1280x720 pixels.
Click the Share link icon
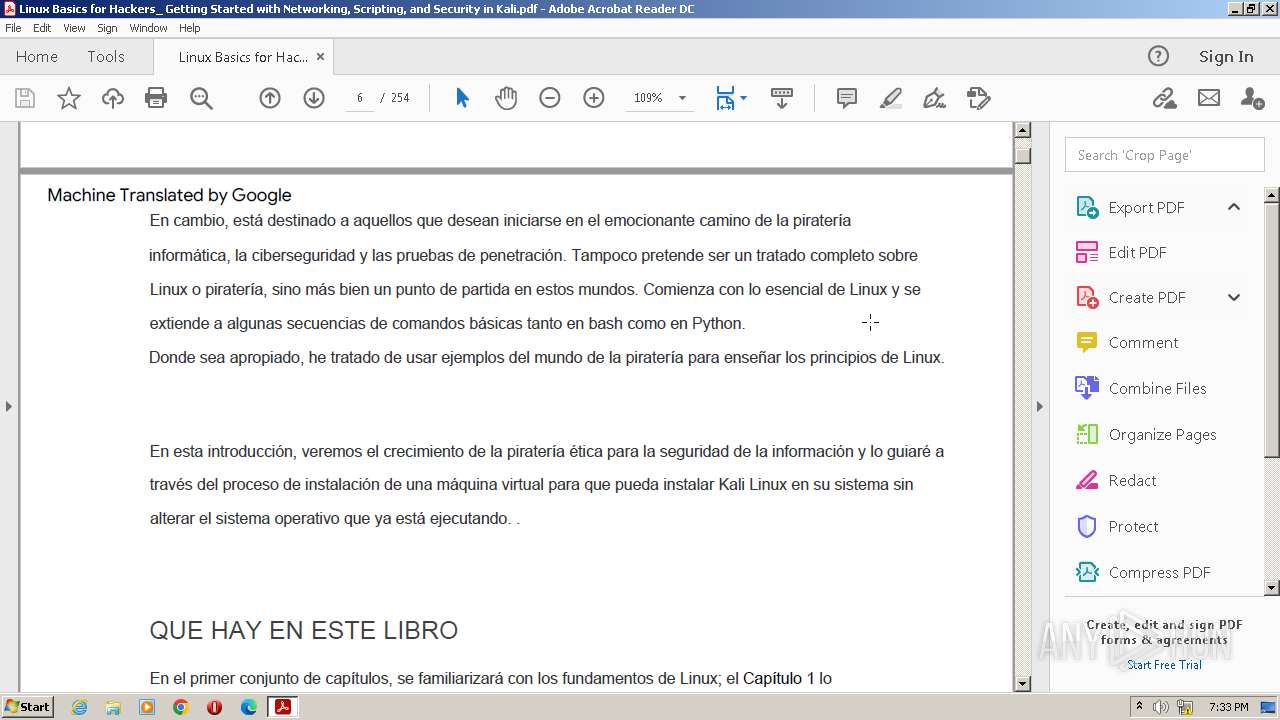(x=1164, y=98)
